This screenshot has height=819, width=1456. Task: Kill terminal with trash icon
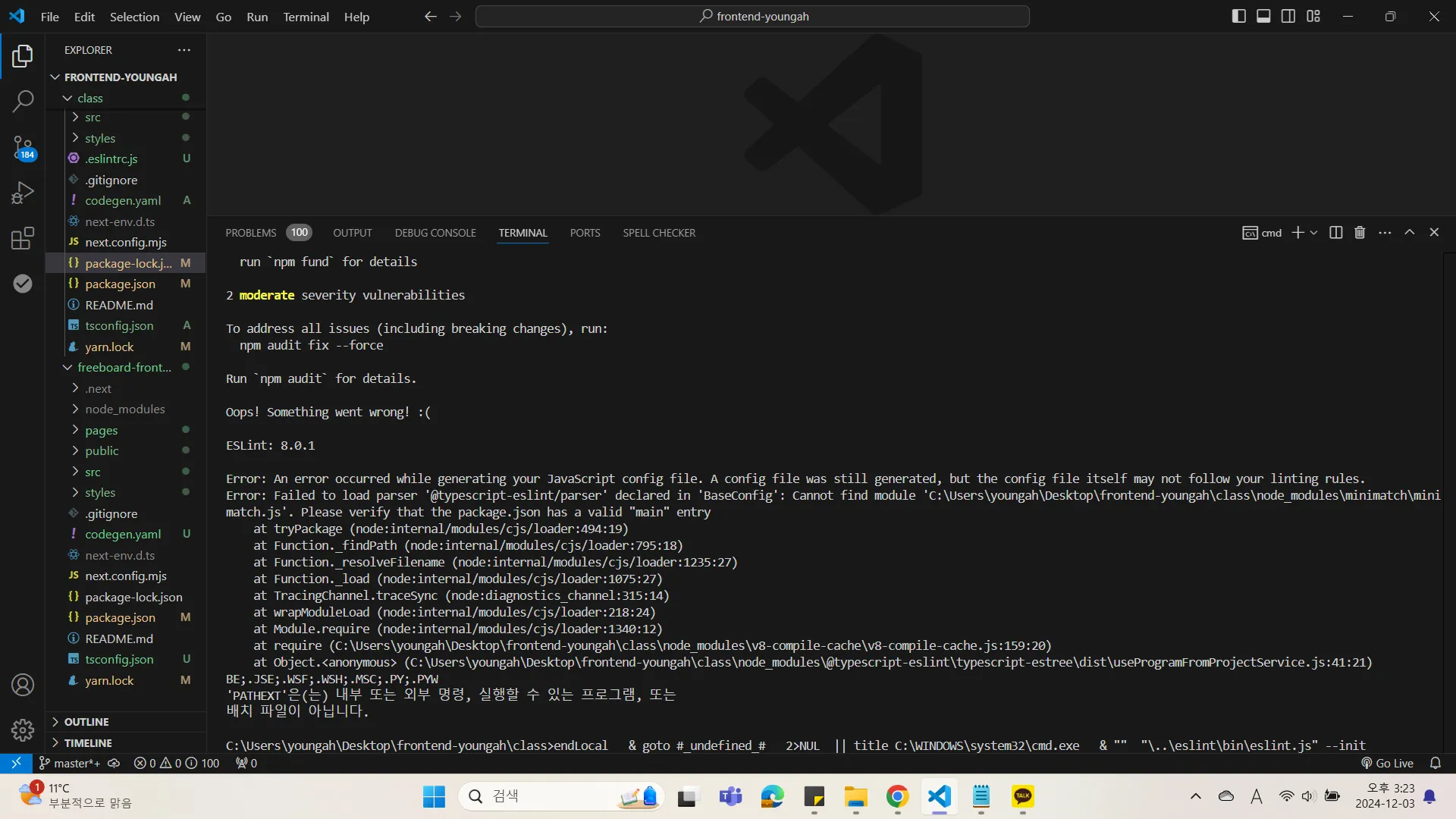tap(1360, 233)
